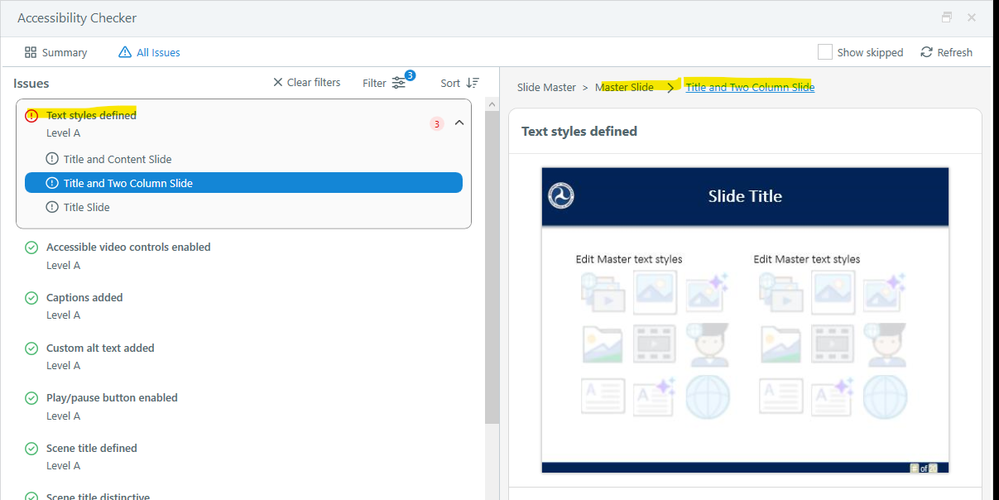Click the Summary grid icon

30,52
